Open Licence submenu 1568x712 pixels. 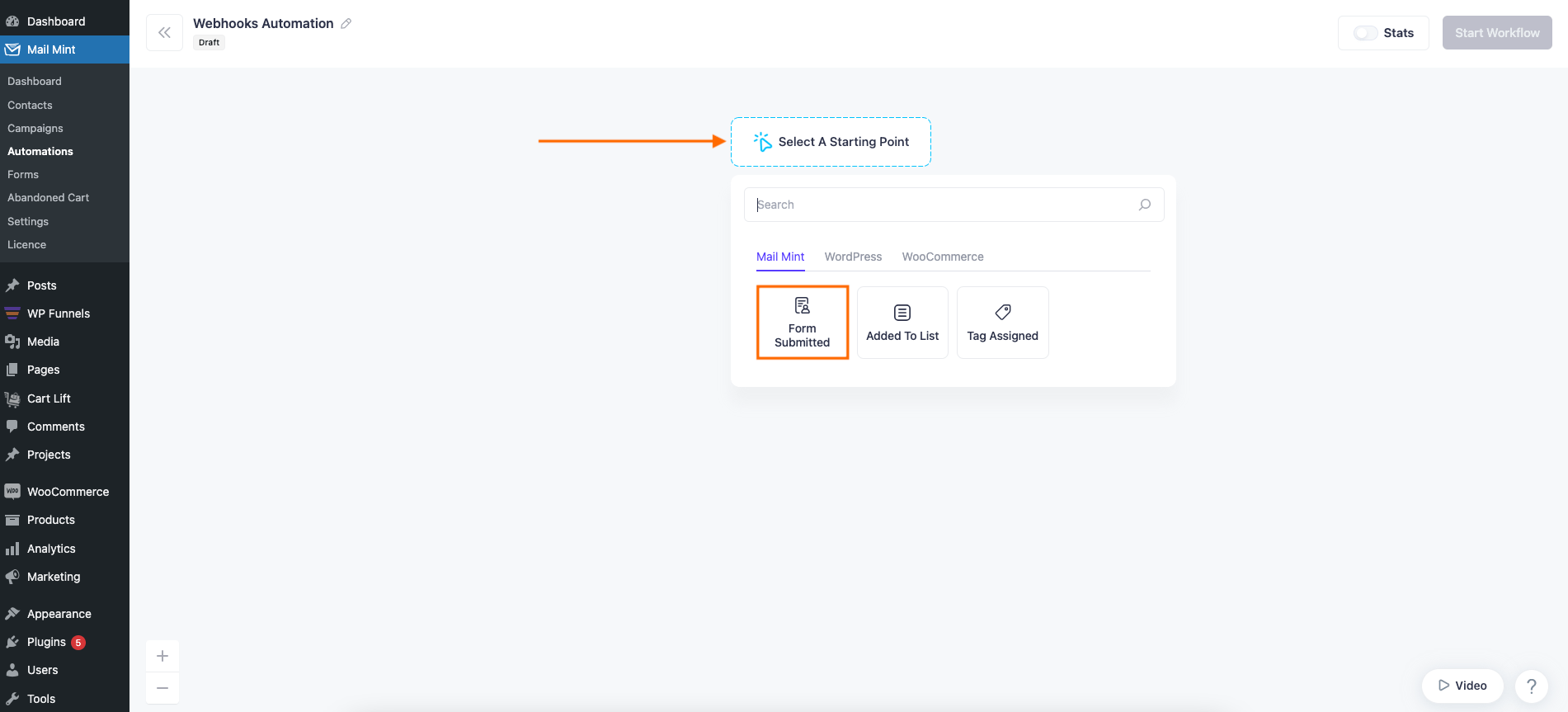(26, 244)
